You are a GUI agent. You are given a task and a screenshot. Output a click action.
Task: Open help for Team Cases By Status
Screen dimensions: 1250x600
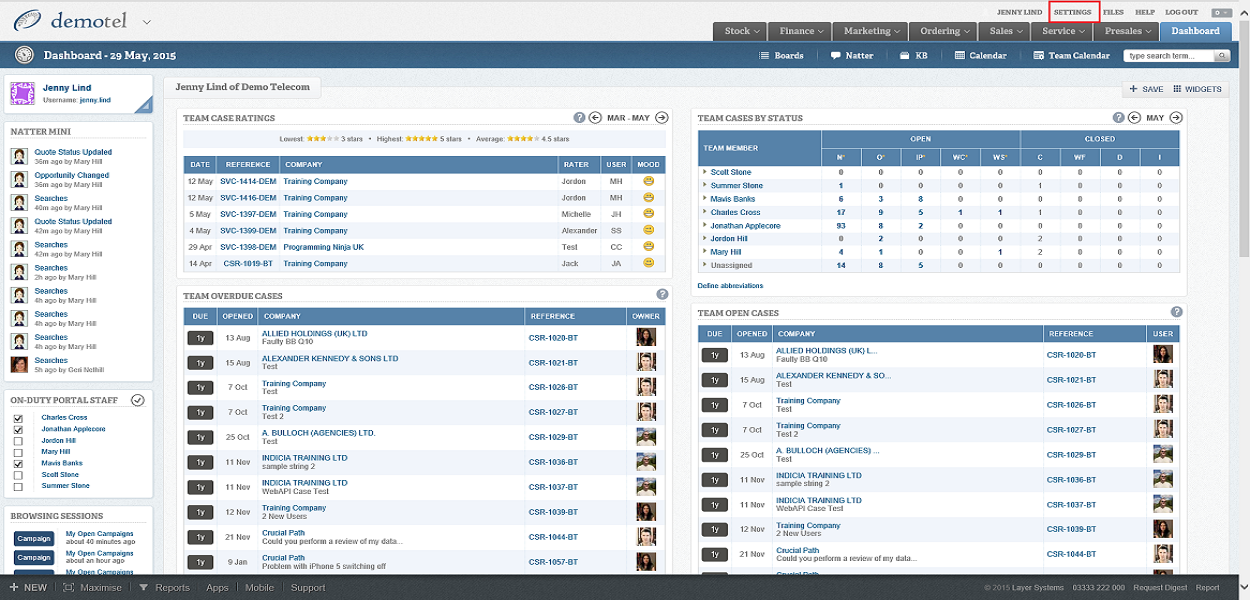1119,118
